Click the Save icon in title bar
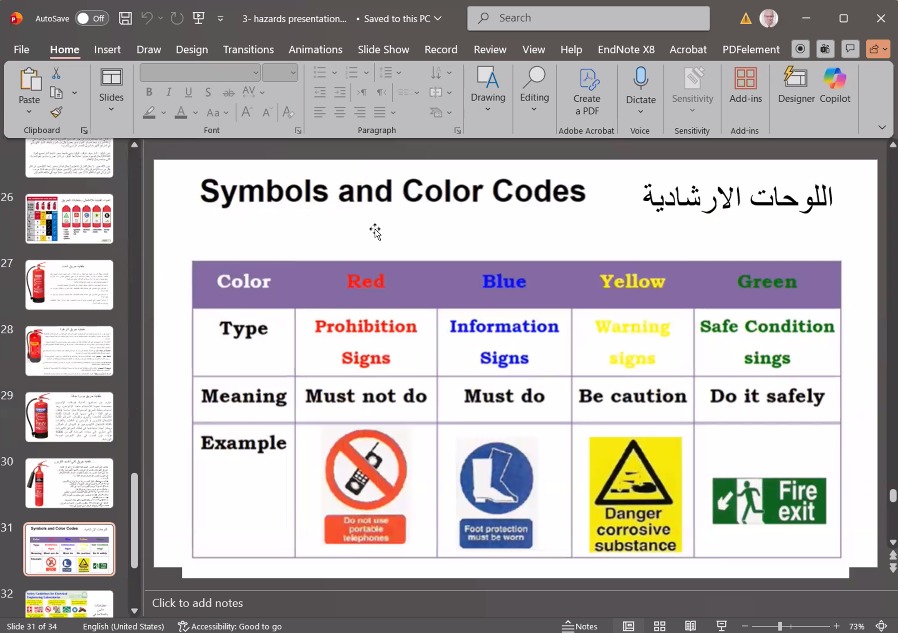 tap(125, 18)
